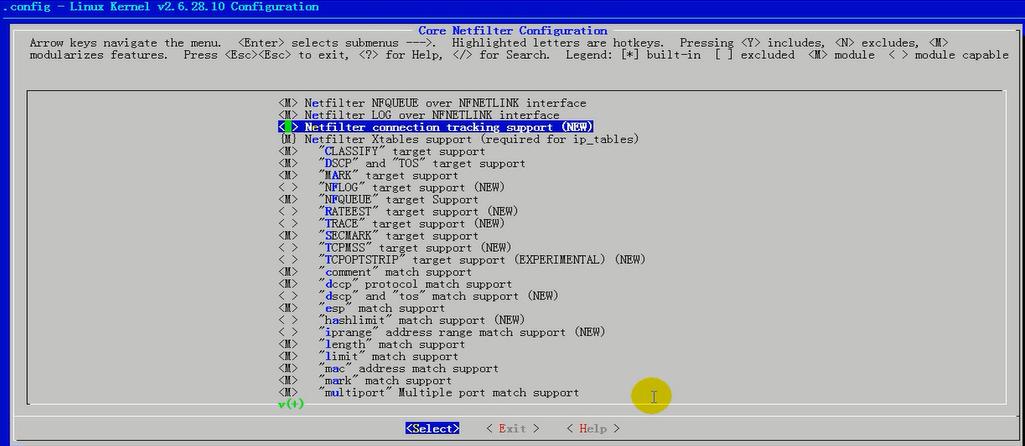Toggle the Netfilter Xtables support state marker
This screenshot has height=446, width=1025.
pos(288,139)
